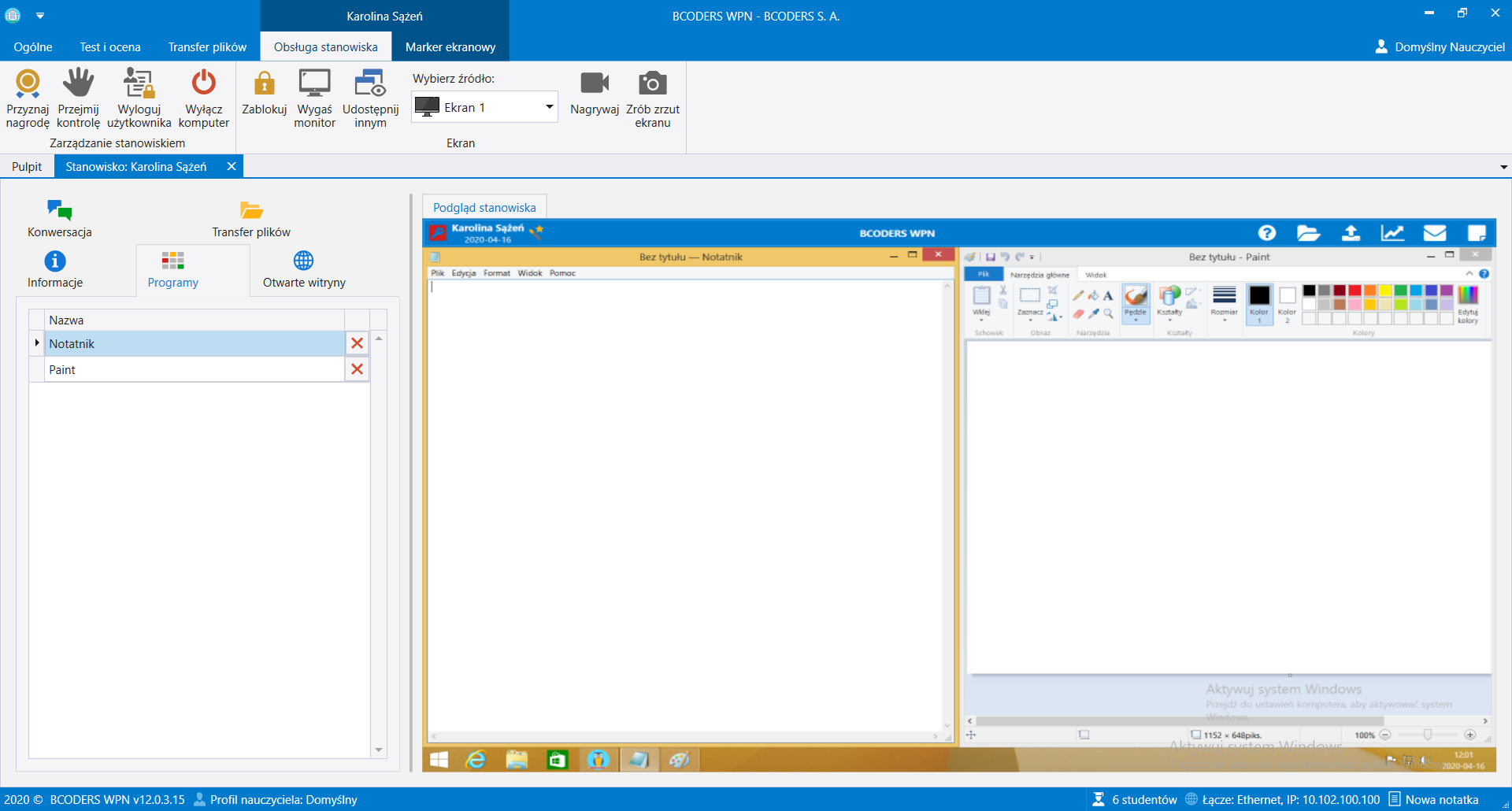
Task: Open Plik menu in remote Notatnik
Action: [x=437, y=273]
